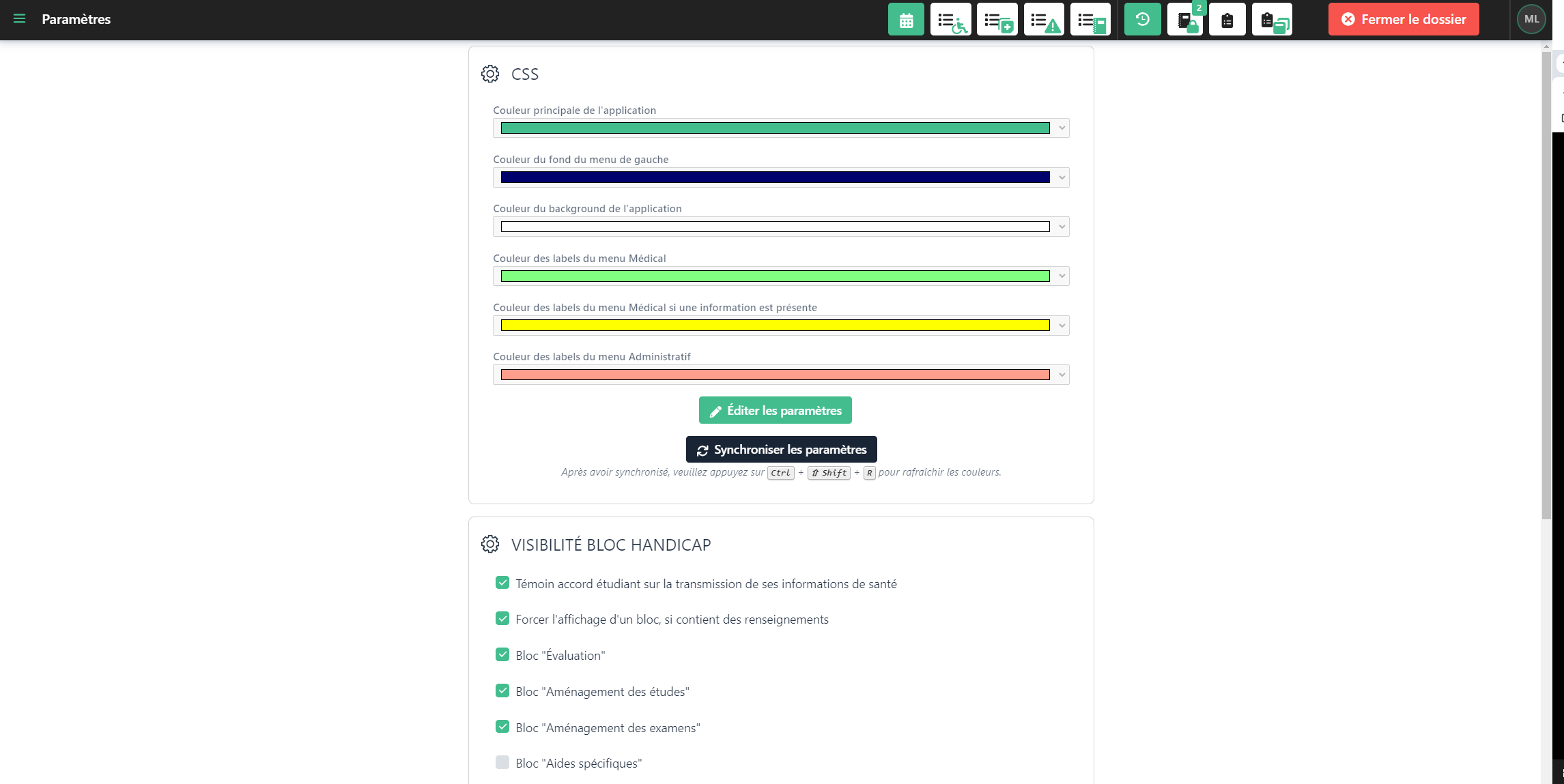
Task: Click Synchroniser les paramètres button
Action: 781,450
